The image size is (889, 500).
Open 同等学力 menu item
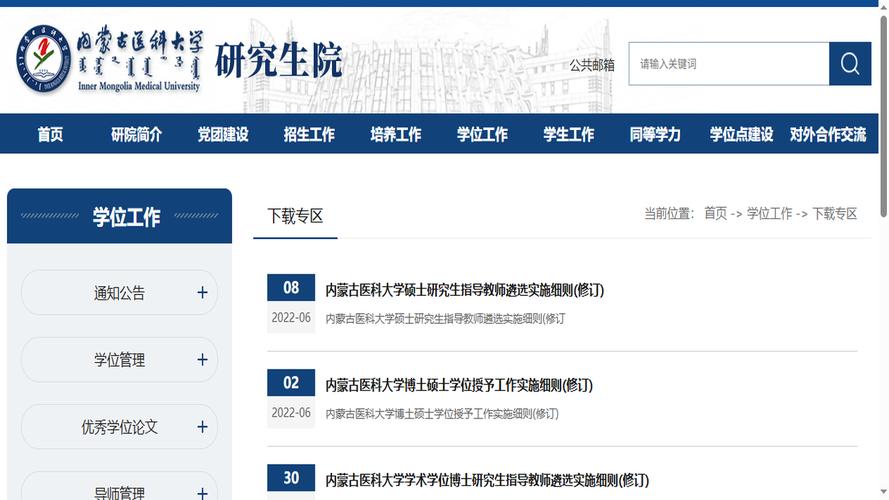point(655,134)
